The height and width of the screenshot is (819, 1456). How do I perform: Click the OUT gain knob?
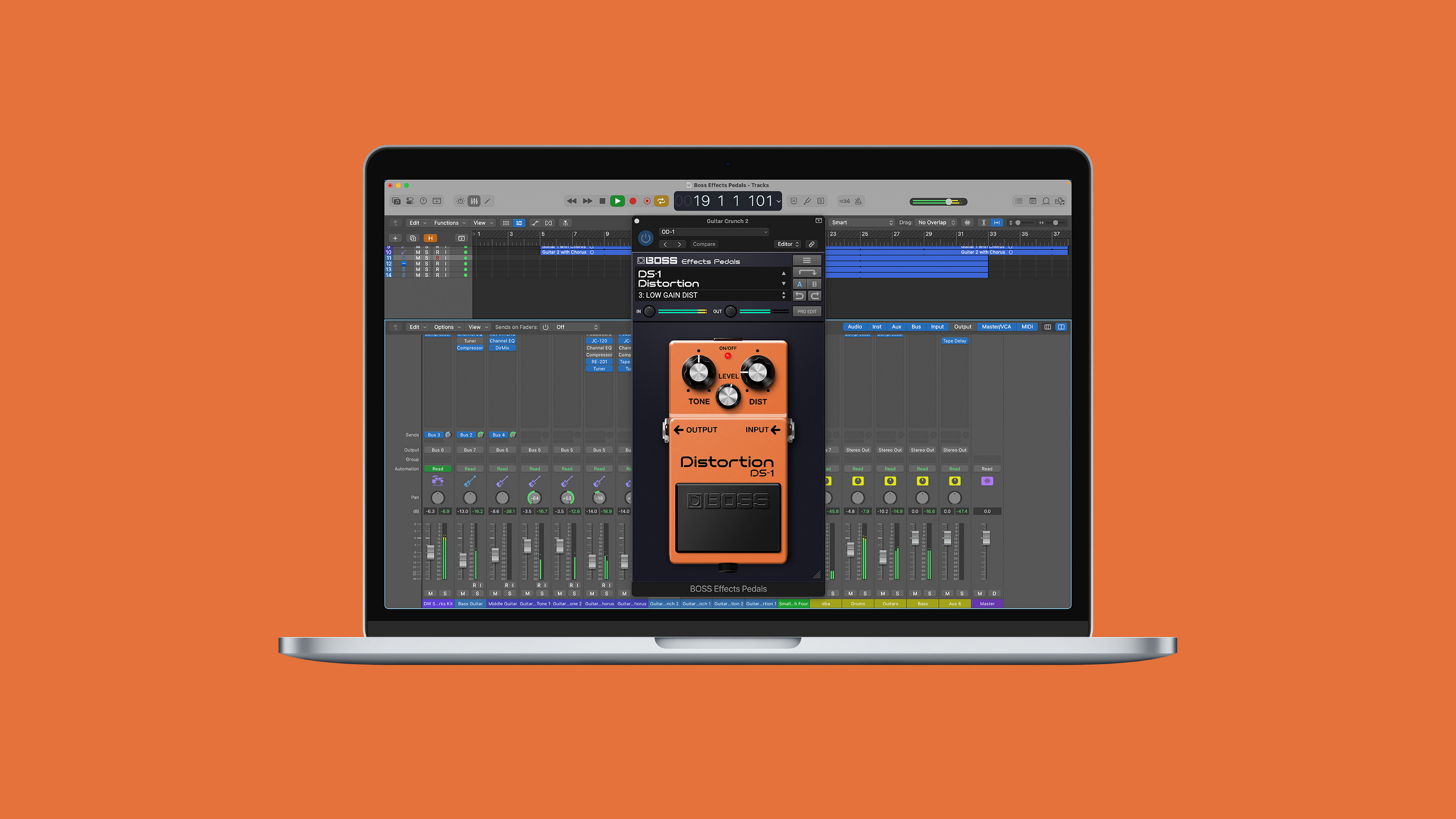click(731, 311)
